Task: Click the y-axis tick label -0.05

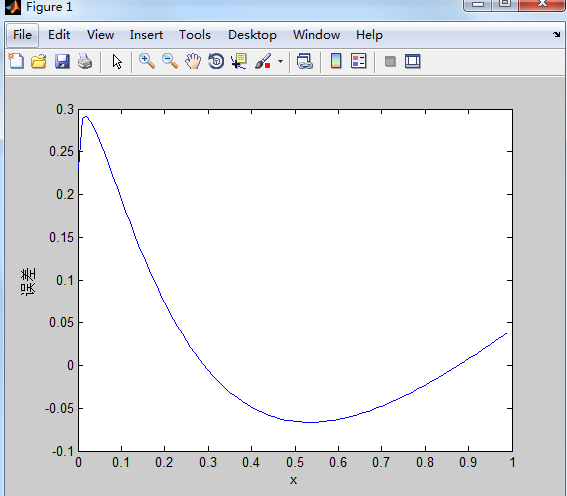Action: [59, 409]
